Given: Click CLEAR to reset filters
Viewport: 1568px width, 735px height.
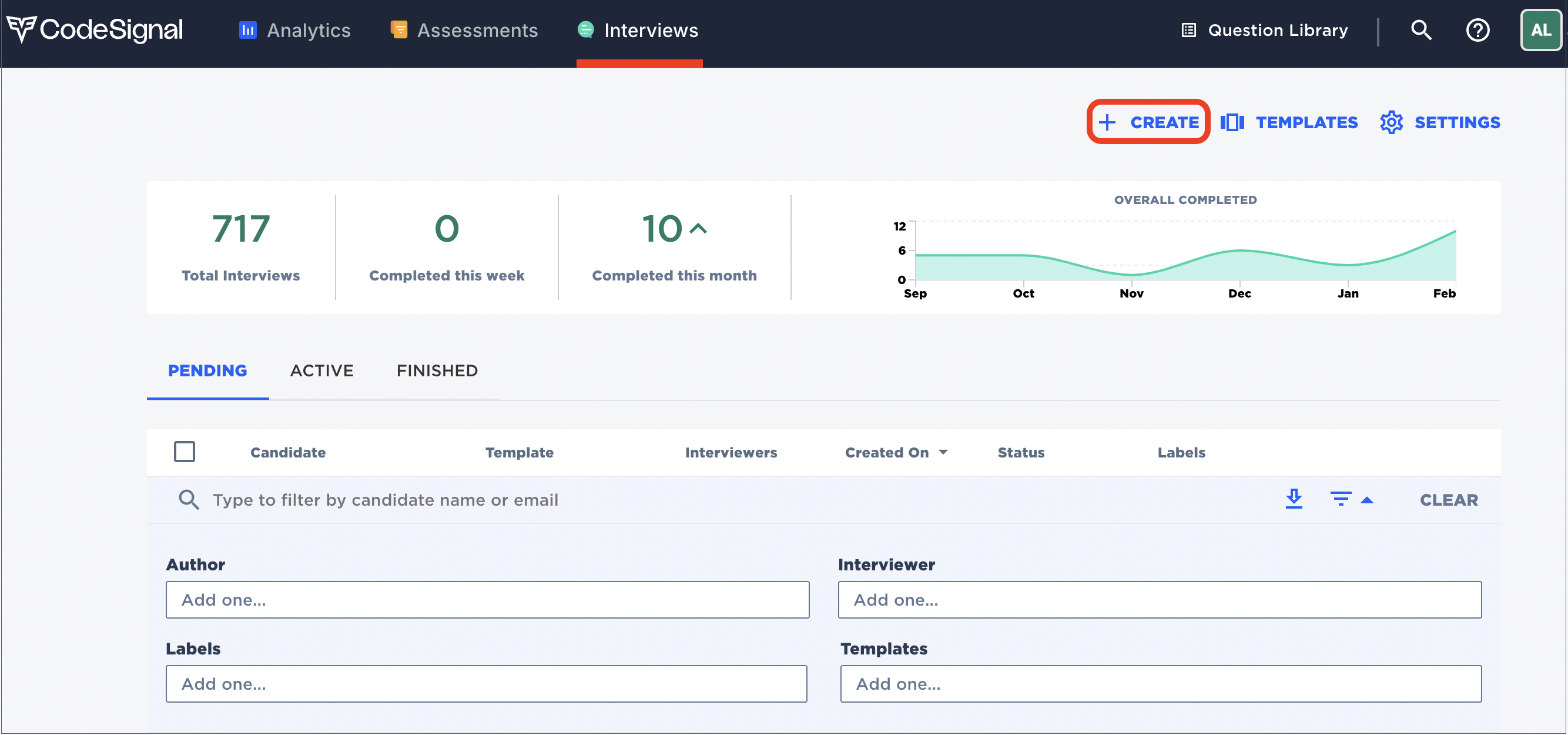Looking at the screenshot, I should [1449, 500].
